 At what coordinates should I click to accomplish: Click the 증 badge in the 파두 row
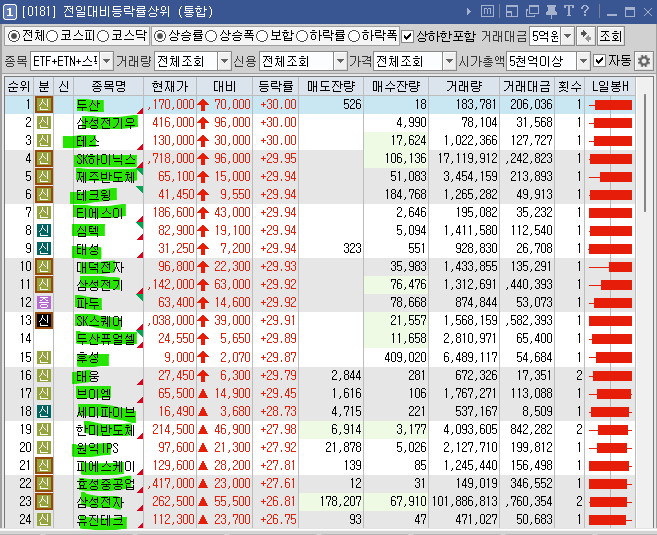tap(44, 302)
